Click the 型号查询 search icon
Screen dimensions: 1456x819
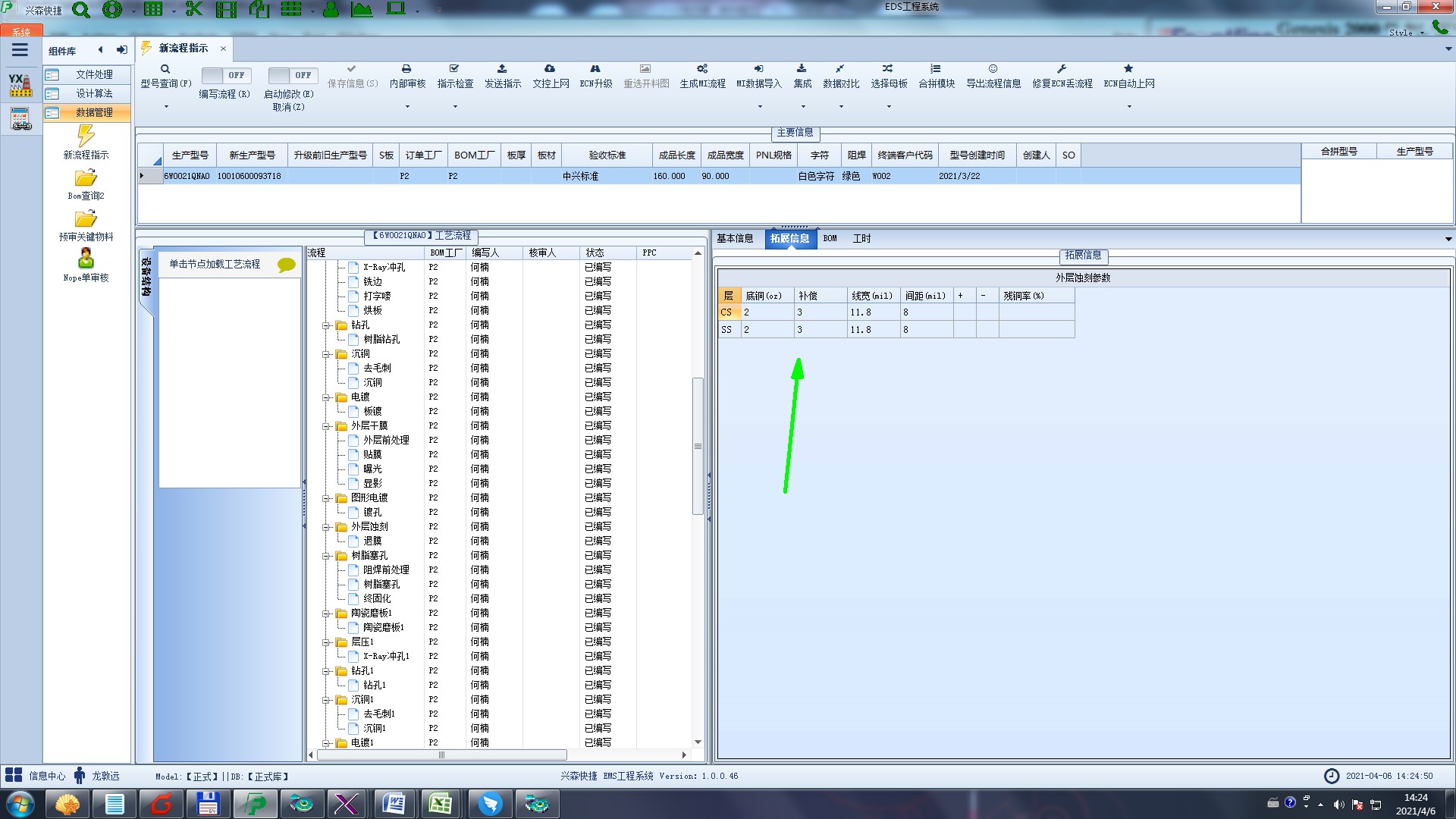click(165, 69)
